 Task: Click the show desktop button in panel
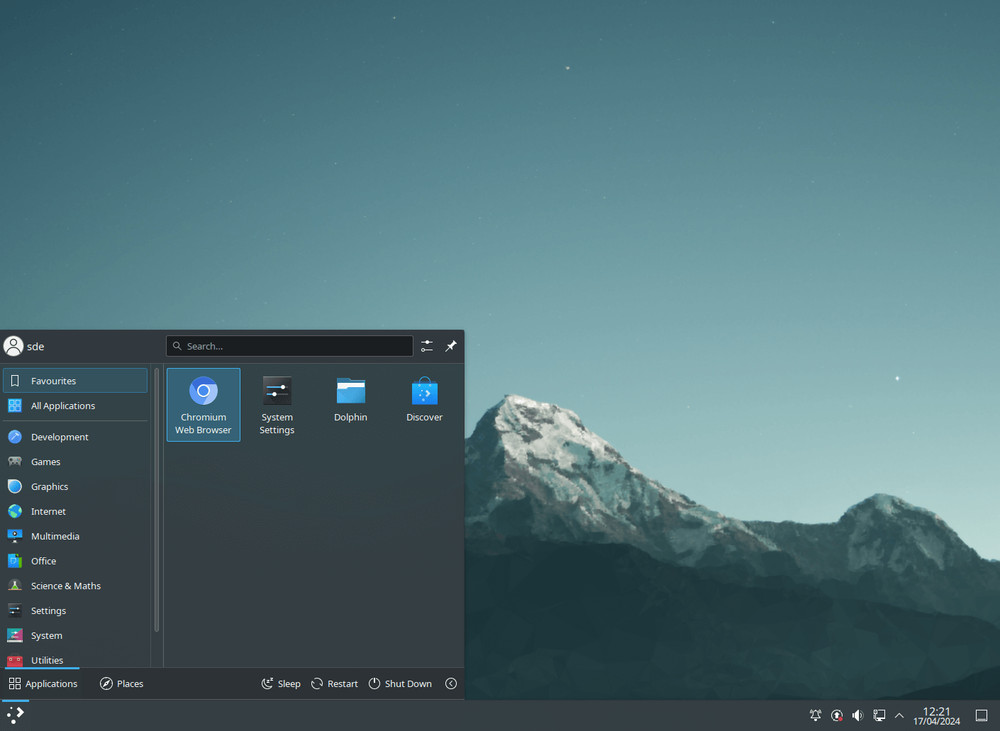point(981,715)
